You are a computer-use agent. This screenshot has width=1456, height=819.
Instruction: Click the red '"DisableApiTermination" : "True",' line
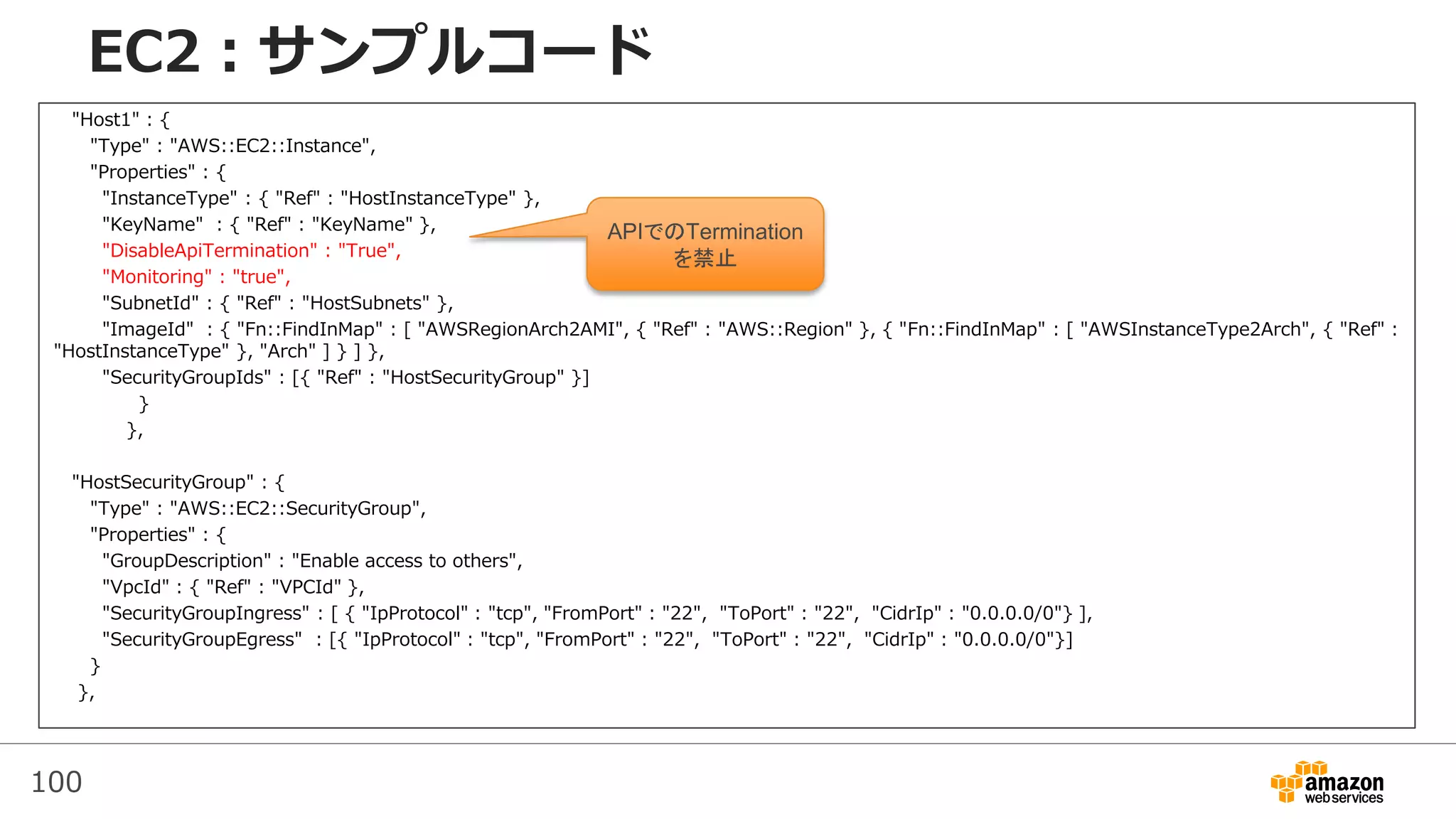tap(252, 251)
